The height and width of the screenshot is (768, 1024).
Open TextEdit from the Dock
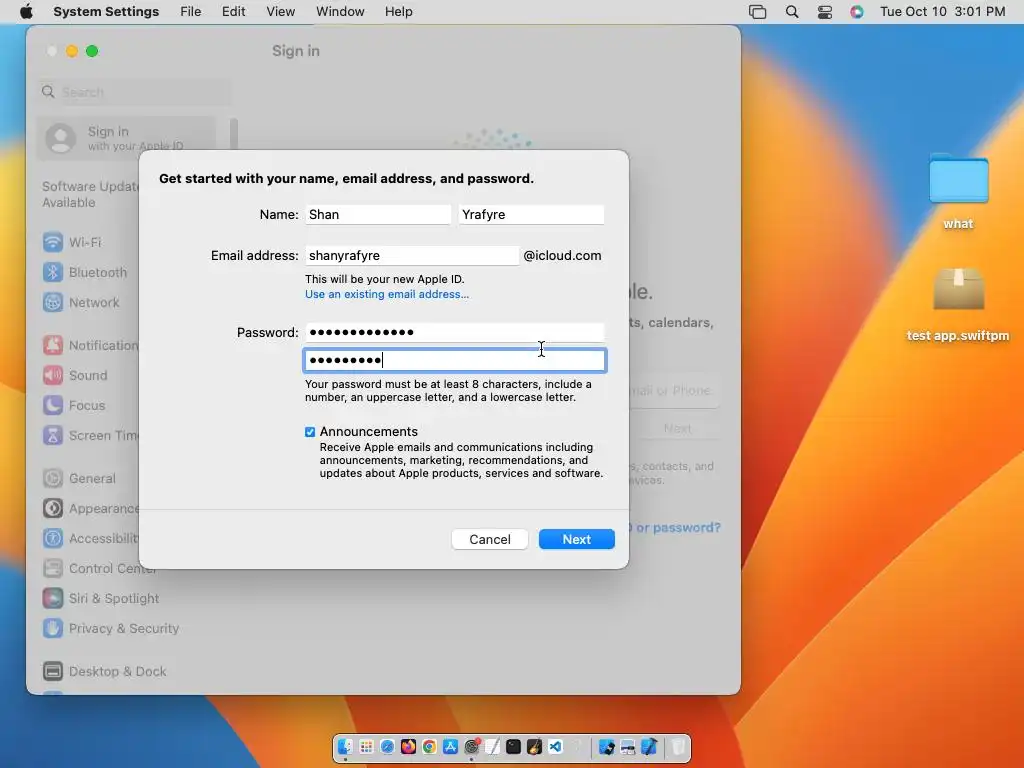point(492,746)
